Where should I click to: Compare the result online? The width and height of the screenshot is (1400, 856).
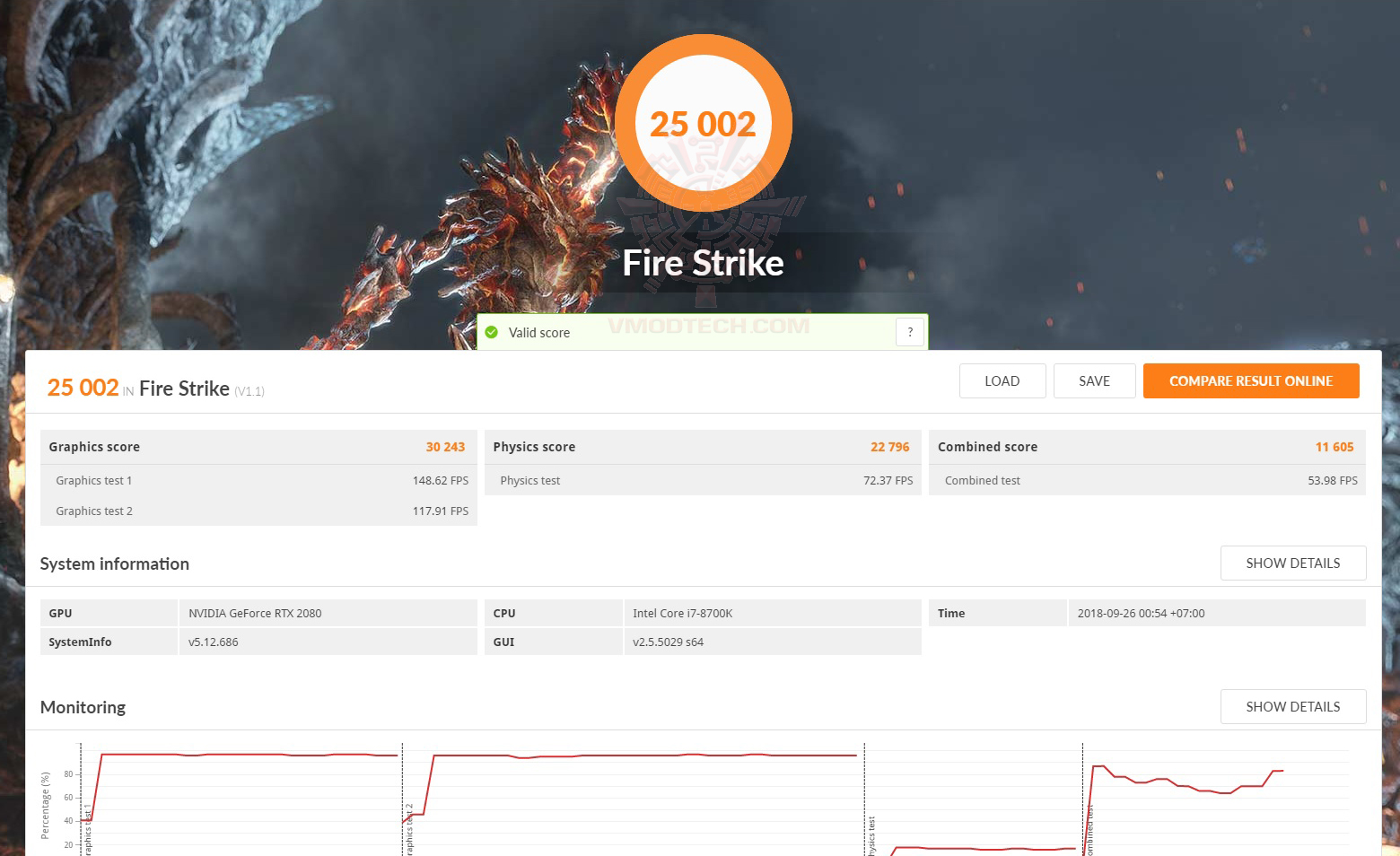click(x=1250, y=380)
